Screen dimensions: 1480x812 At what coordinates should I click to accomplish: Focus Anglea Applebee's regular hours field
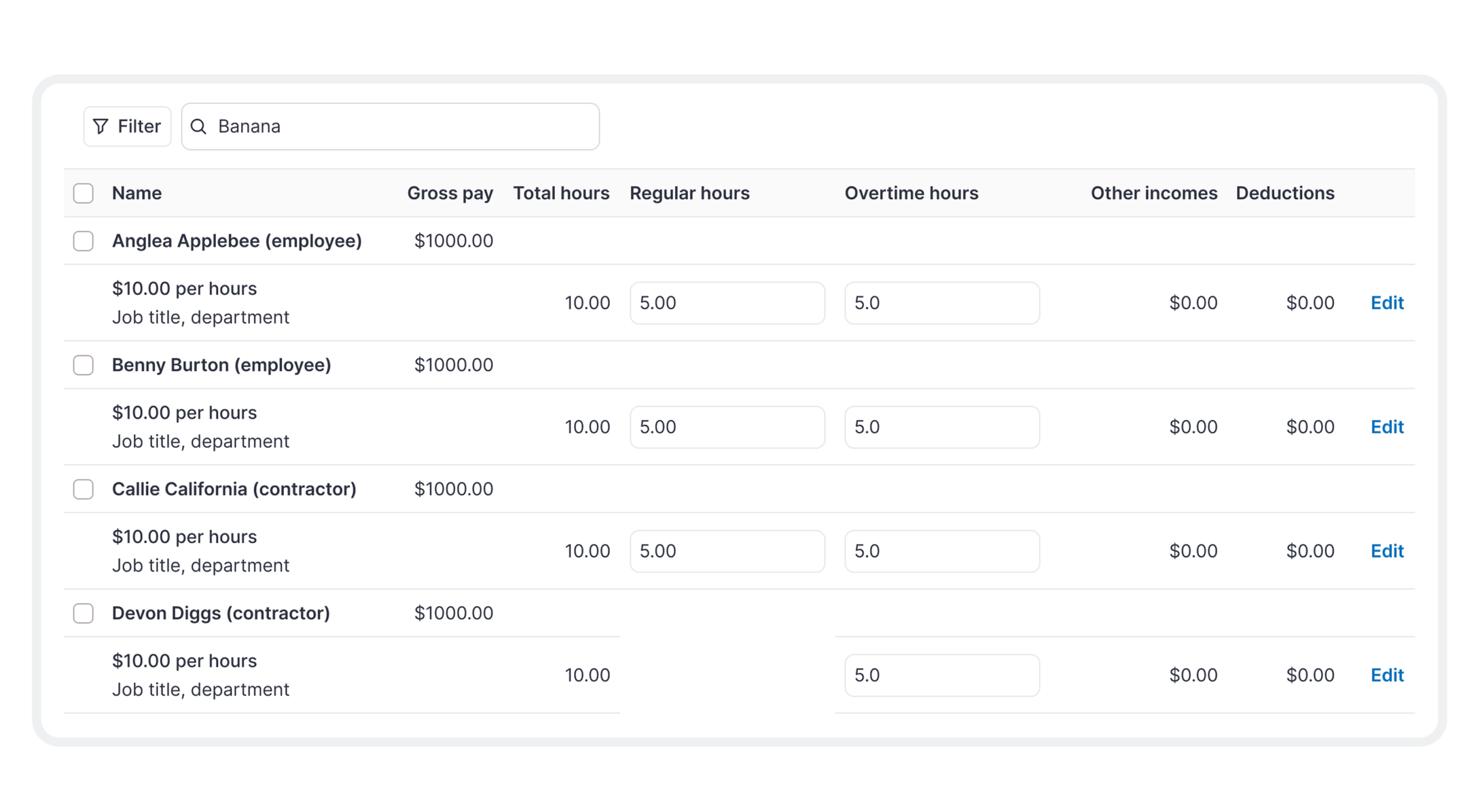click(x=727, y=303)
